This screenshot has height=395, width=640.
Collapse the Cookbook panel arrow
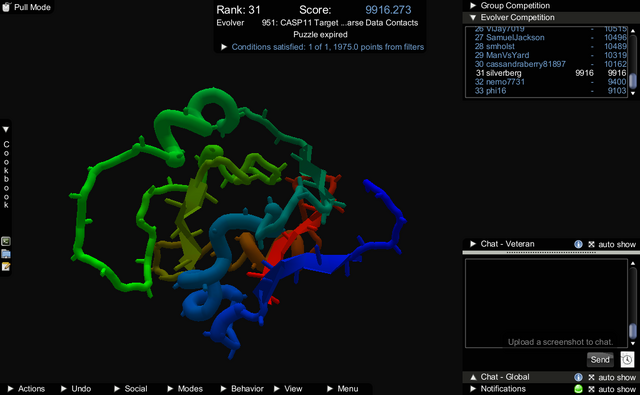click(x=6, y=129)
